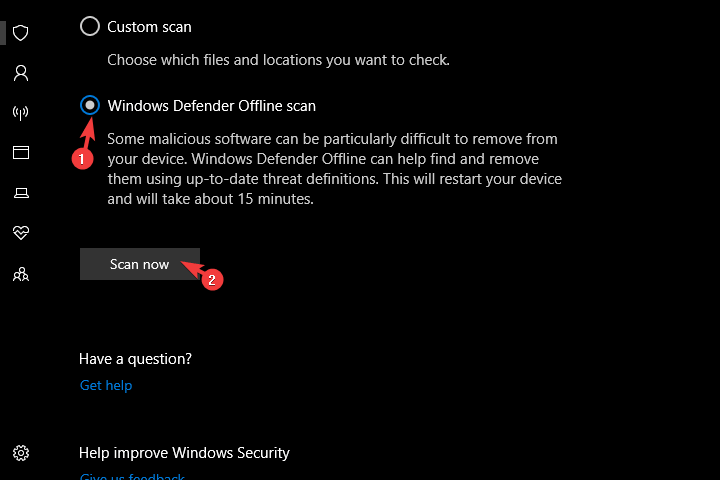Go to Account protection person icon
Screen dimensions: 720x480
21,73
